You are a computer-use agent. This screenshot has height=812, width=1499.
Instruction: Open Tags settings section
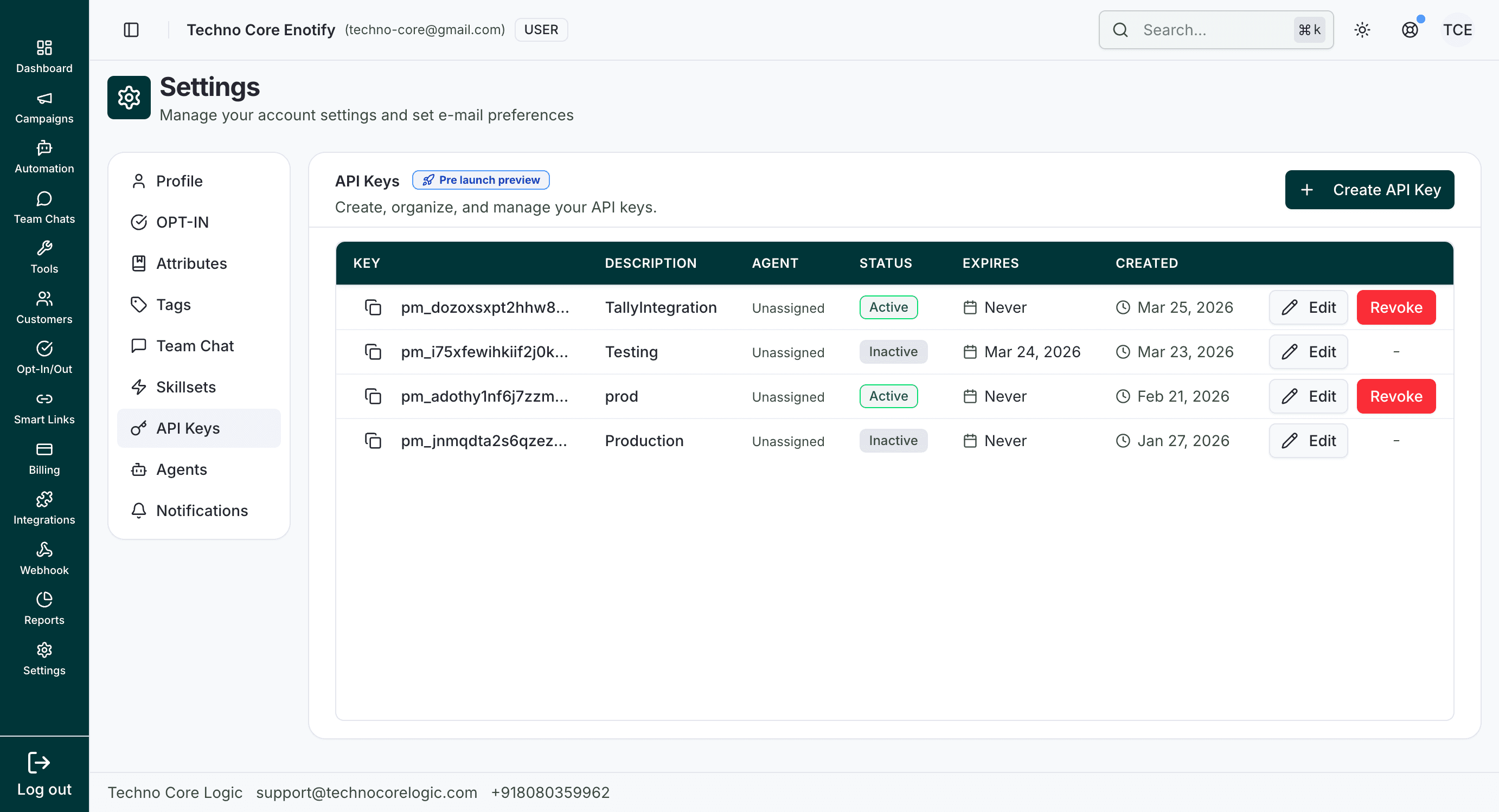click(199, 305)
